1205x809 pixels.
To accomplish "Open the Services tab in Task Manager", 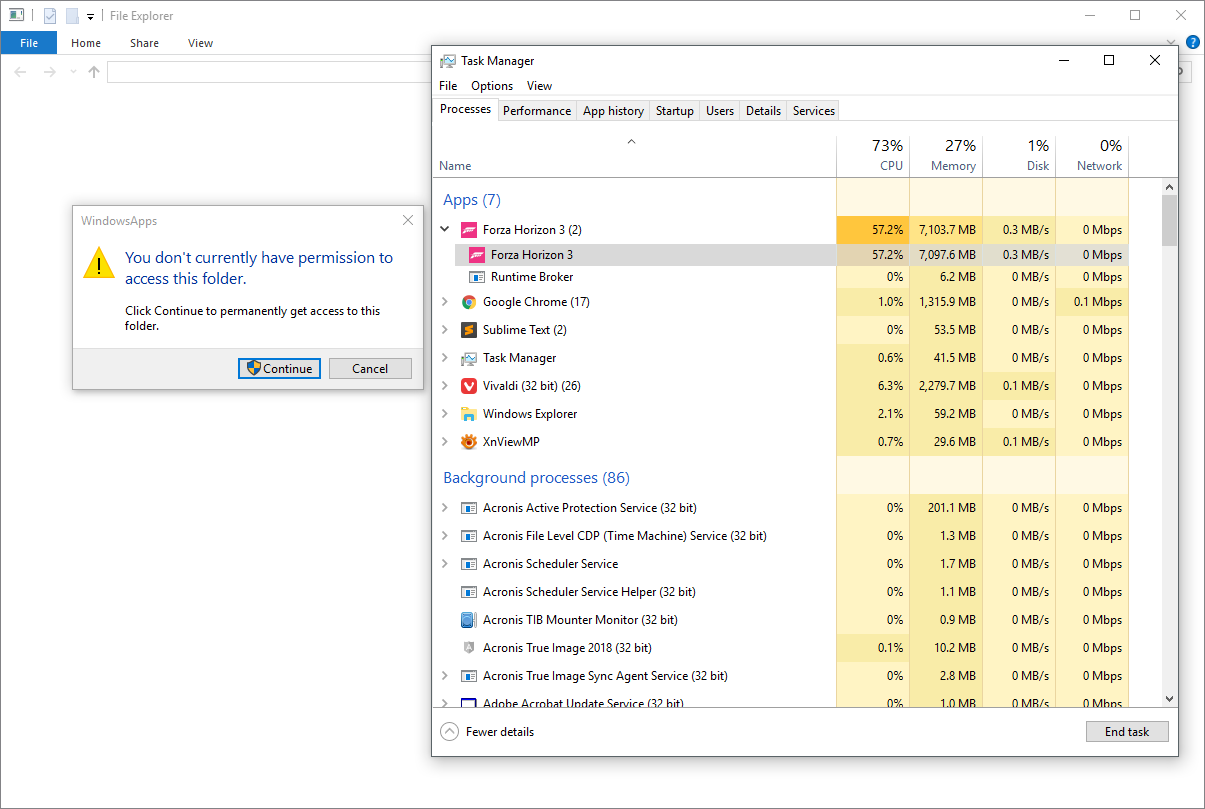I will pyautogui.click(x=814, y=111).
